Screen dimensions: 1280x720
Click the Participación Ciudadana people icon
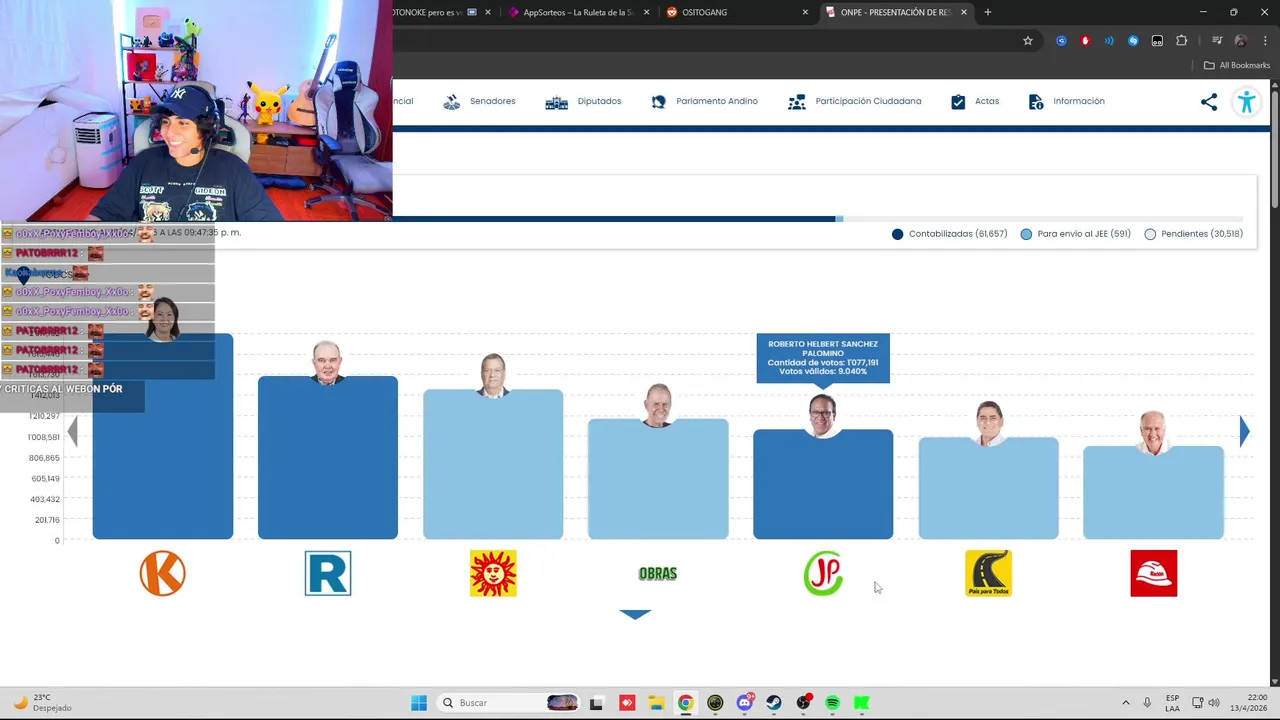(797, 102)
